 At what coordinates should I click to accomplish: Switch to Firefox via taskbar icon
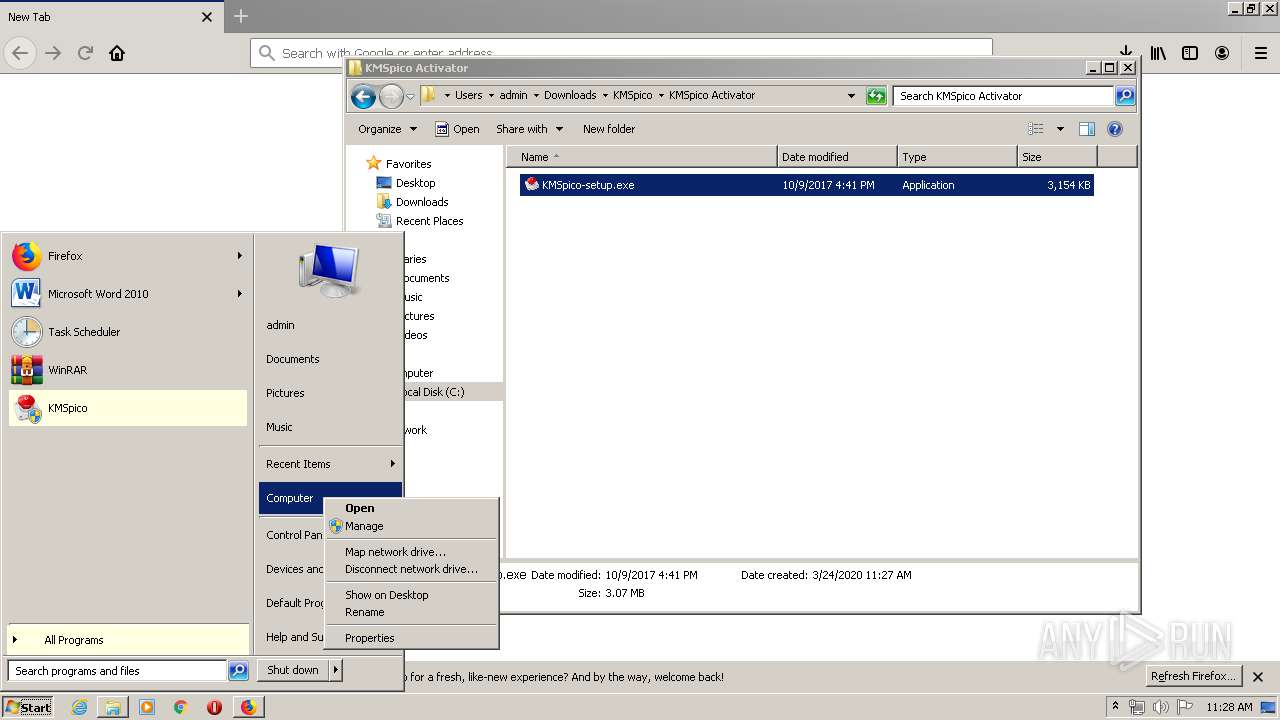(x=248, y=707)
